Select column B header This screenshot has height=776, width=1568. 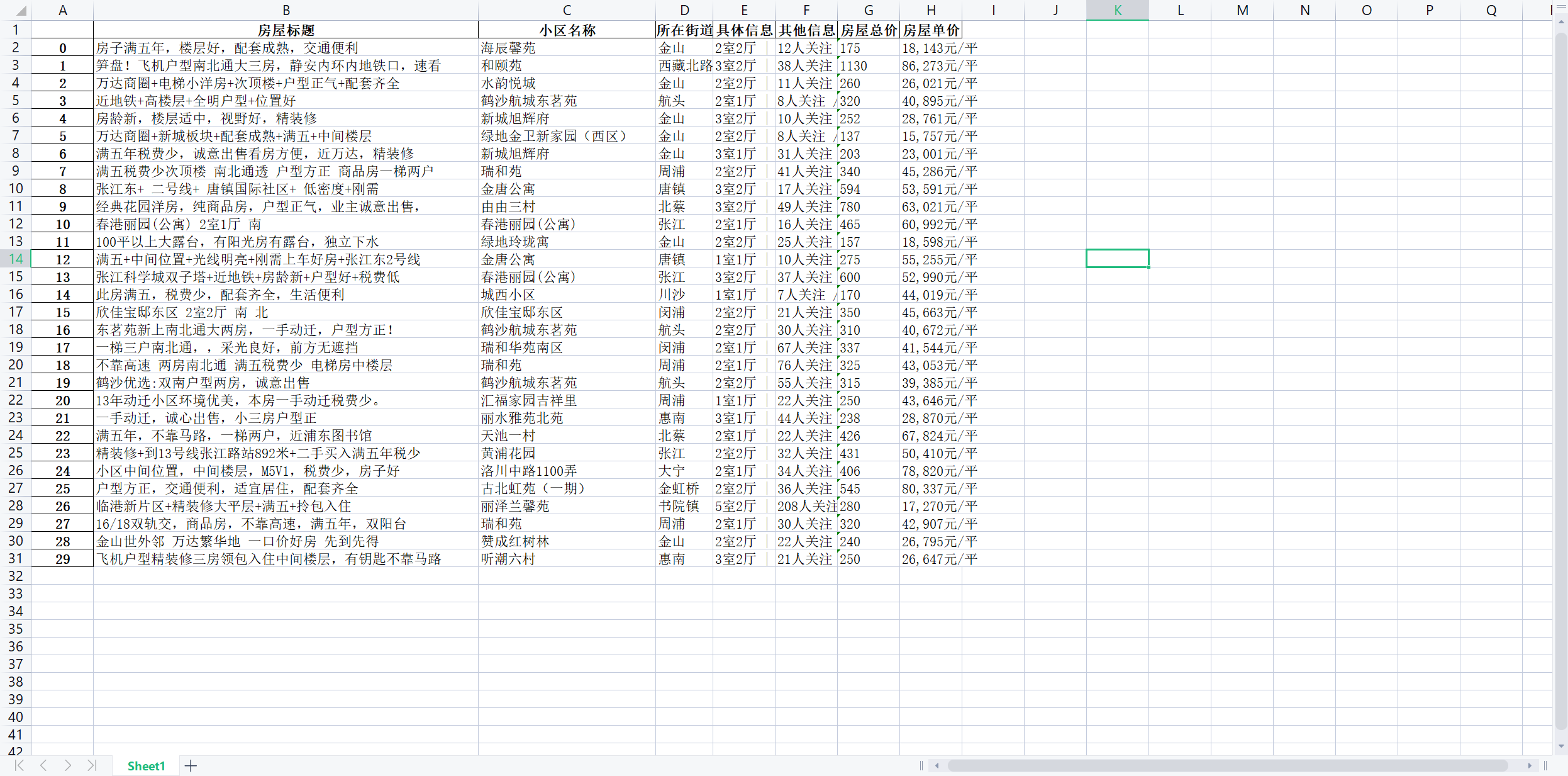pyautogui.click(x=286, y=10)
